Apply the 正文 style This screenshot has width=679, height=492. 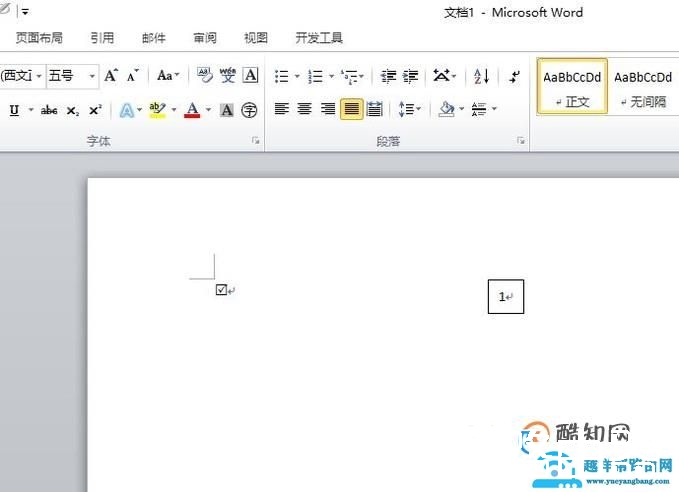[x=572, y=87]
